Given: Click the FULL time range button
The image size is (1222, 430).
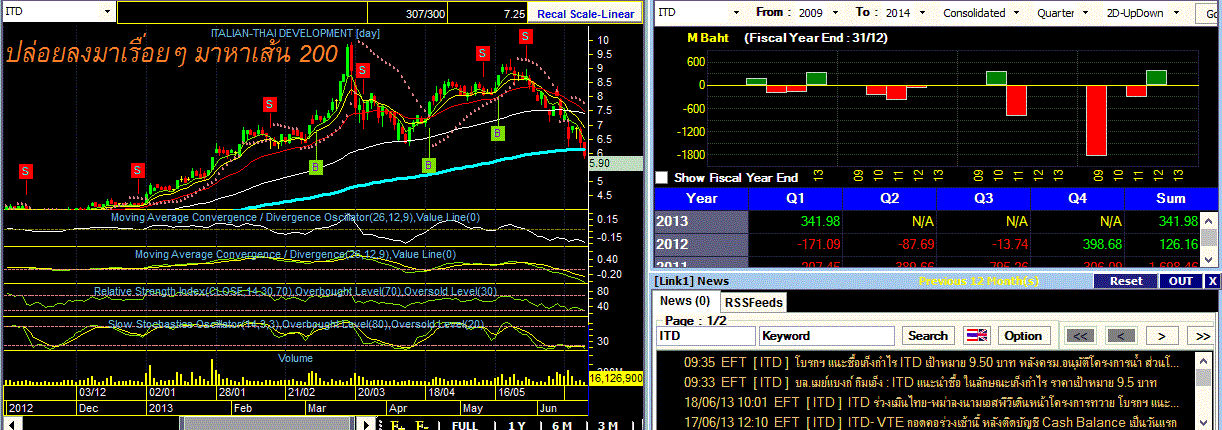Looking at the screenshot, I should [466, 424].
